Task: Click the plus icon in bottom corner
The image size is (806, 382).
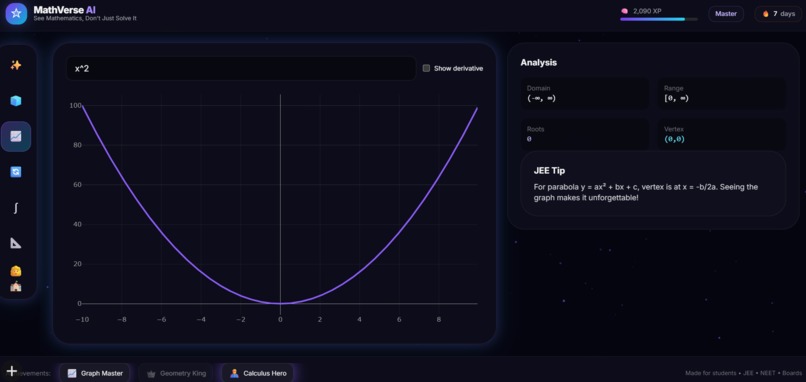Action: coord(12,371)
